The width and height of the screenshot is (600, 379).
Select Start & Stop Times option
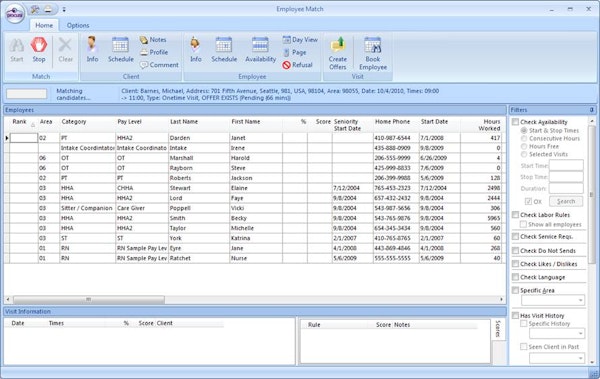point(524,131)
